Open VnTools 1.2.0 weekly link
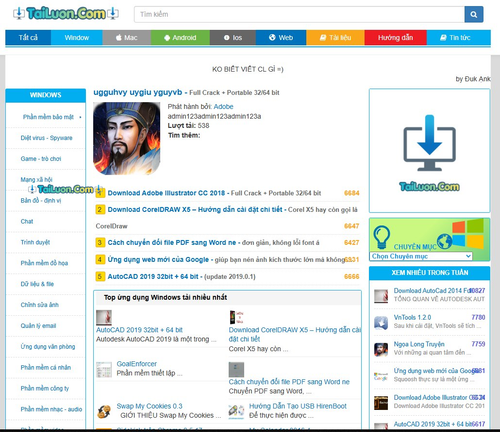The width and height of the screenshot is (500, 432). [412, 317]
